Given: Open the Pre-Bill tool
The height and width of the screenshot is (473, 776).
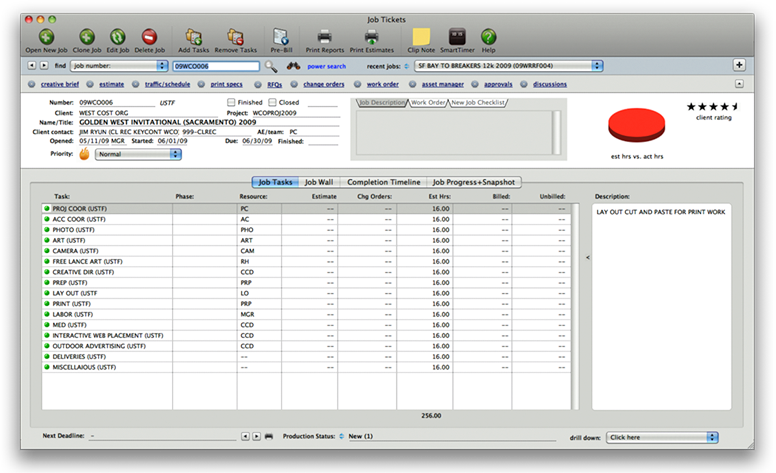Looking at the screenshot, I should [x=281, y=37].
